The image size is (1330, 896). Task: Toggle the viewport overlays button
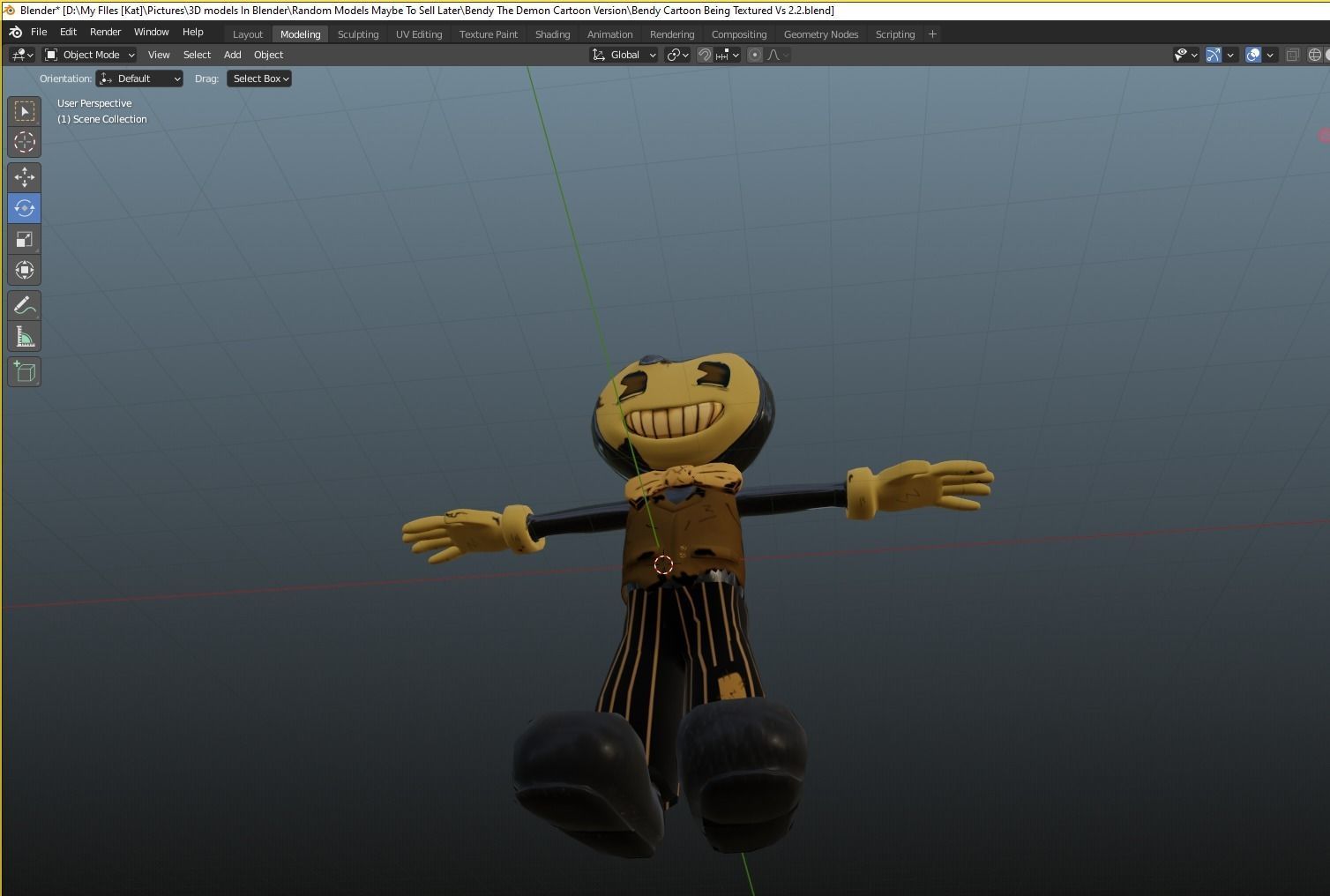[1253, 55]
